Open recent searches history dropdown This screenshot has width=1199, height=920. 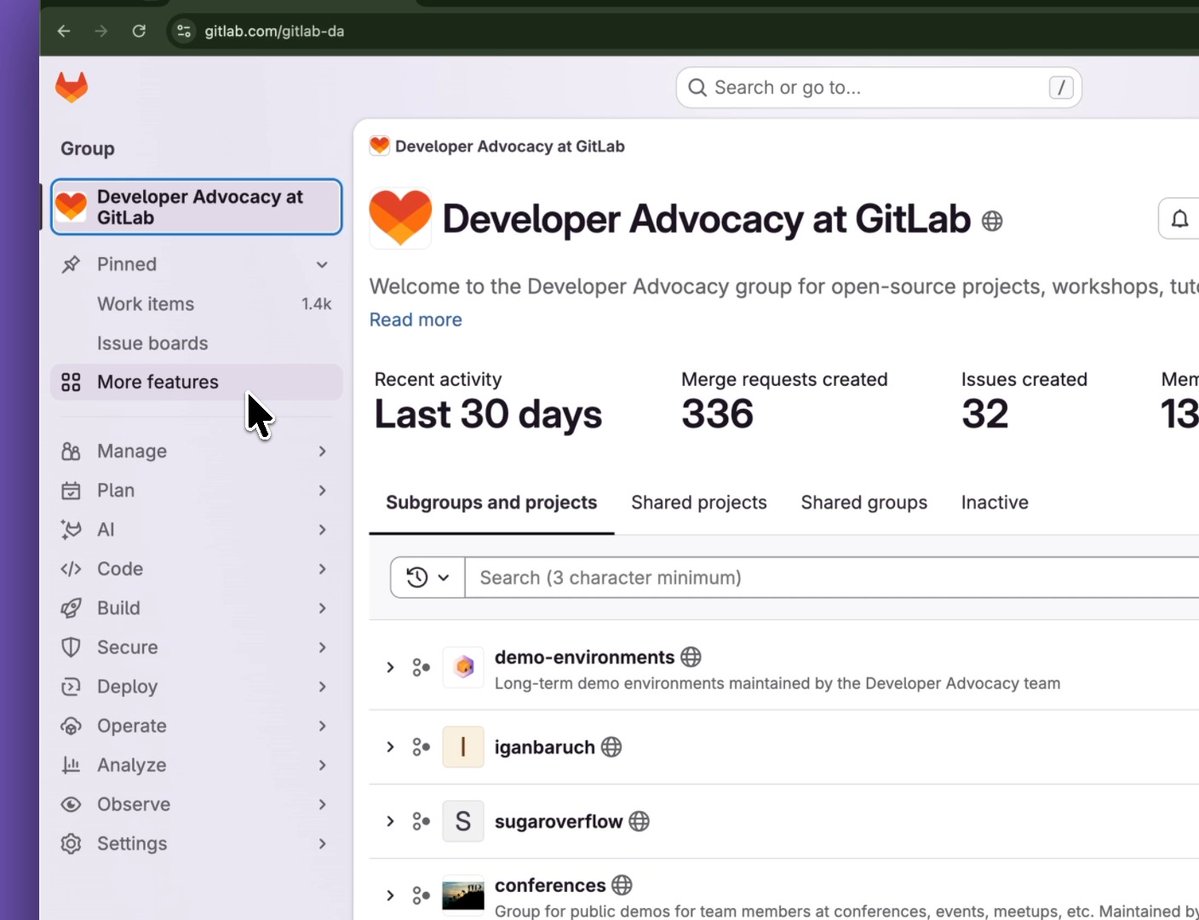click(x=427, y=577)
